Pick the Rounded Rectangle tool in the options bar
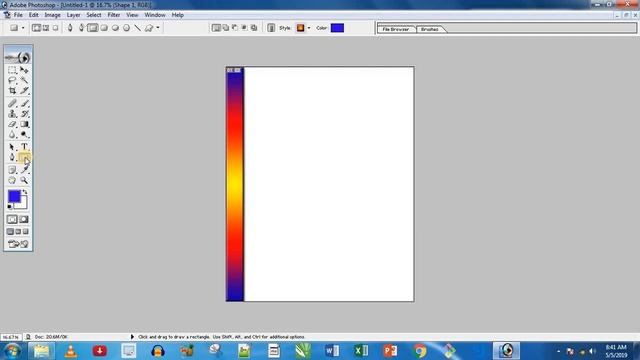Image resolution: width=640 pixels, height=360 pixels. coord(104,28)
